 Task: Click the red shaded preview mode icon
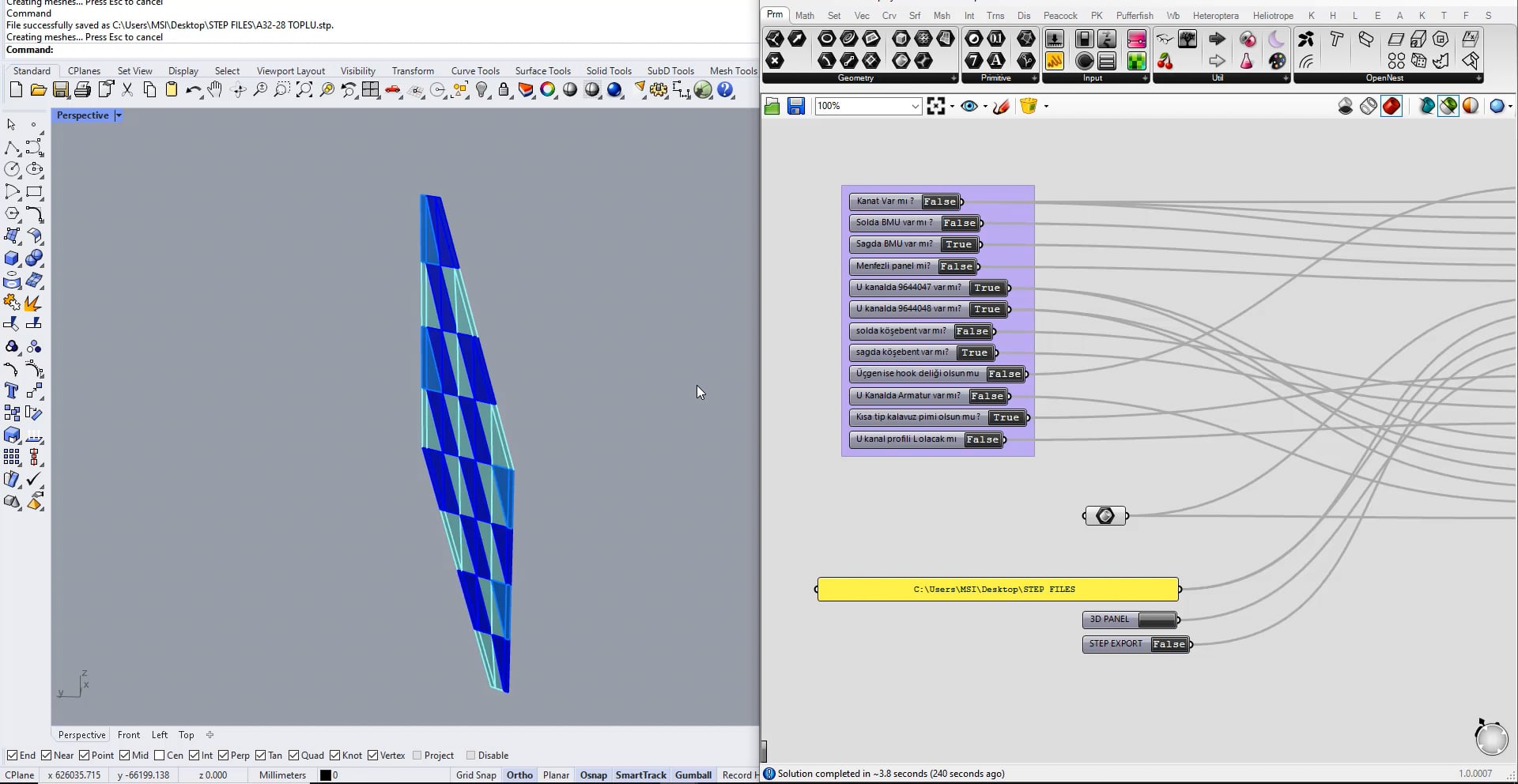pyautogui.click(x=1391, y=106)
